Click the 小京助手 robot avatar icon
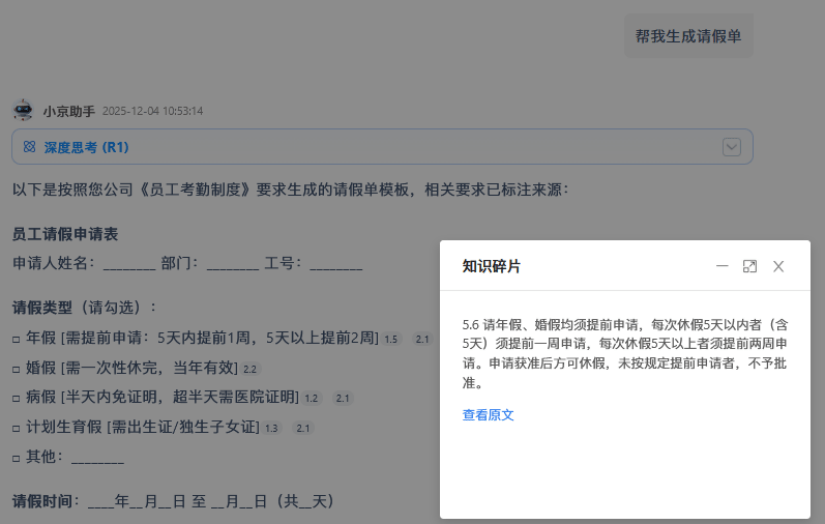 23,110
